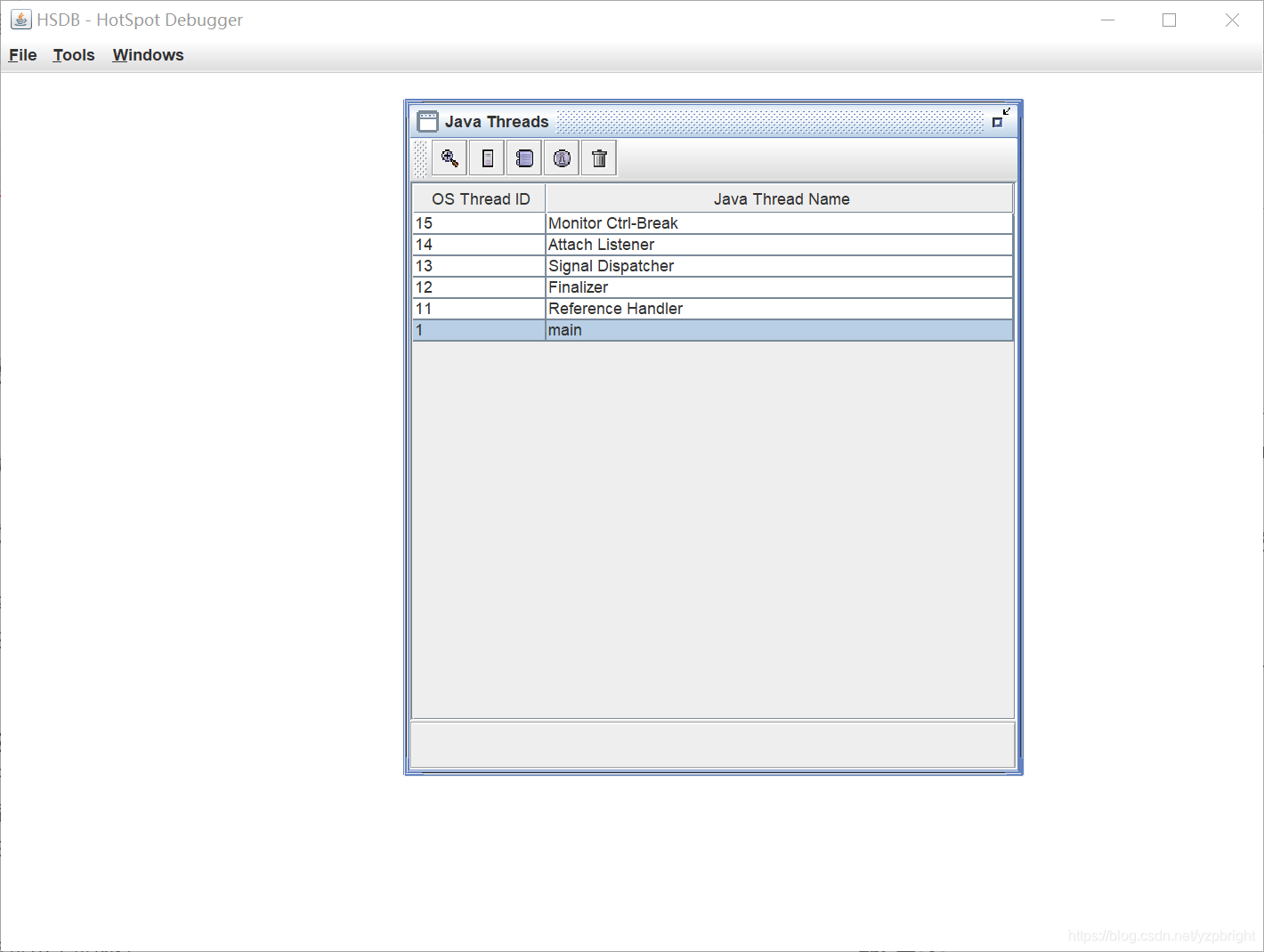1264x952 pixels.
Task: Select the Finalizer thread row
Action: coord(713,287)
